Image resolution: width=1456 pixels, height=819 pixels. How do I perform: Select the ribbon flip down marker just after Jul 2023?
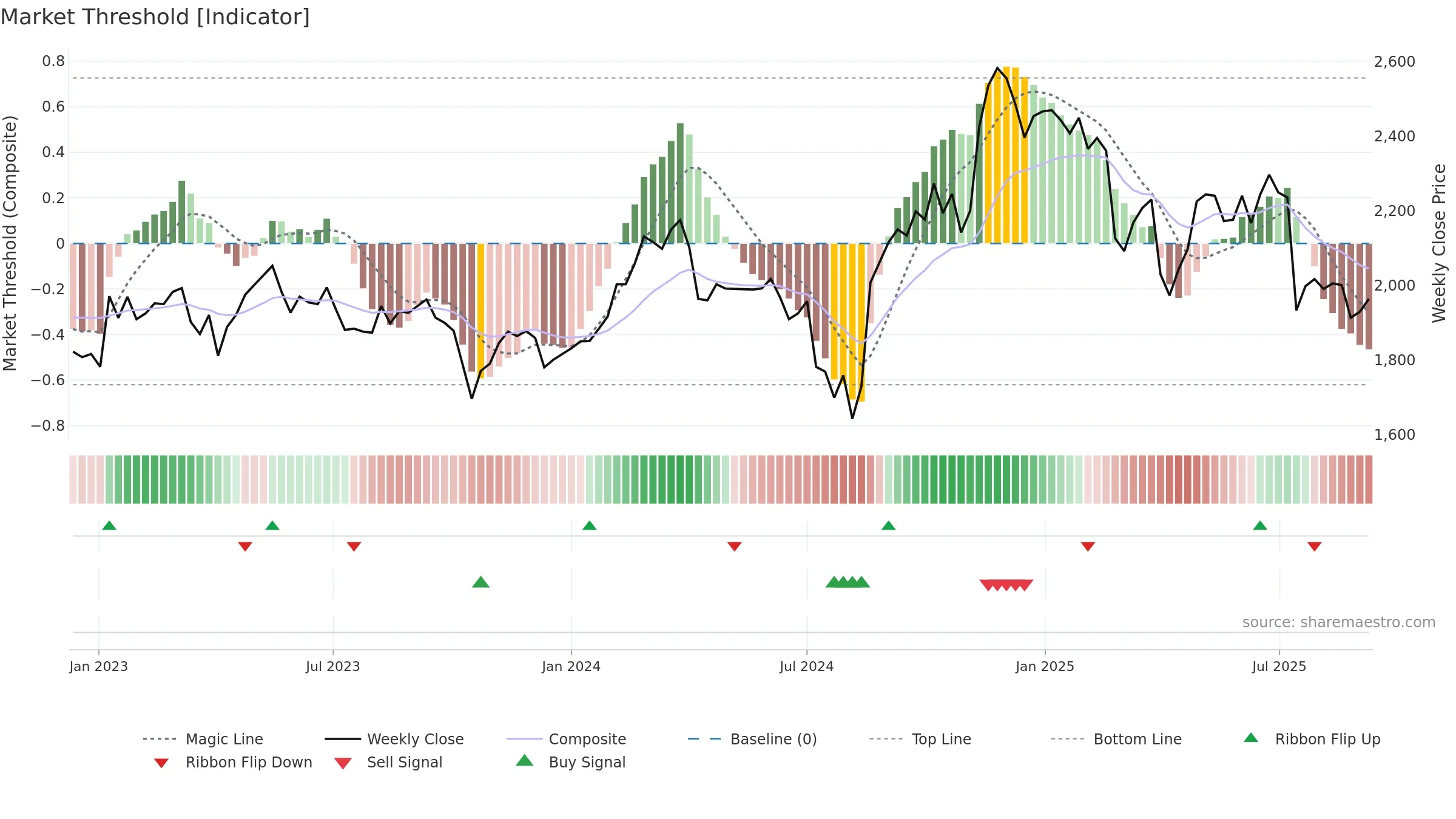354,547
